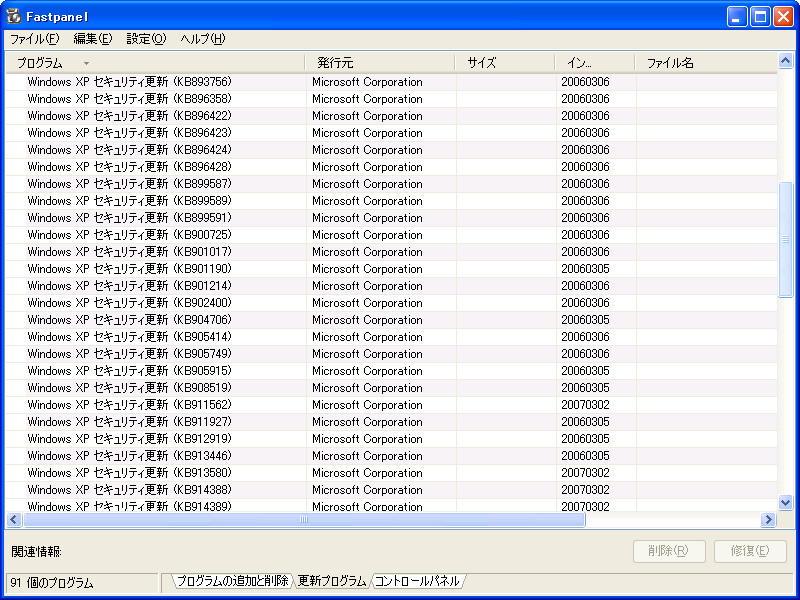Sort by プログラム column header

click(x=155, y=63)
